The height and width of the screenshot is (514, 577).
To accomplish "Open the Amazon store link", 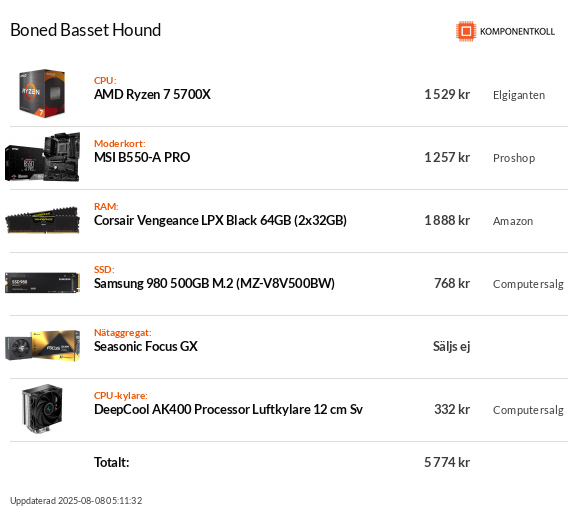I will click(513, 221).
